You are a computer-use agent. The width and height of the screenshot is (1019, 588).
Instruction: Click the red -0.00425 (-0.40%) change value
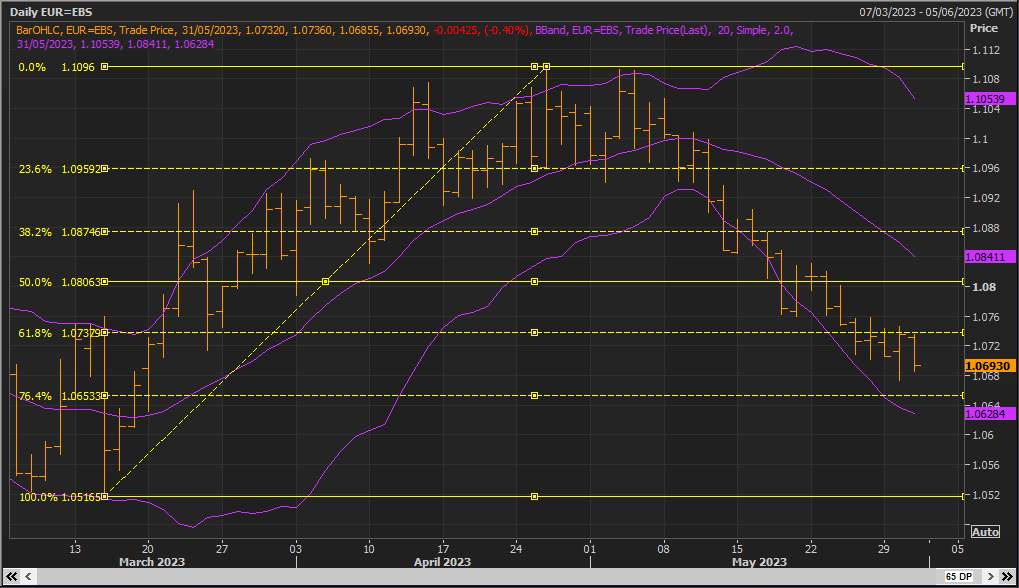(482, 30)
